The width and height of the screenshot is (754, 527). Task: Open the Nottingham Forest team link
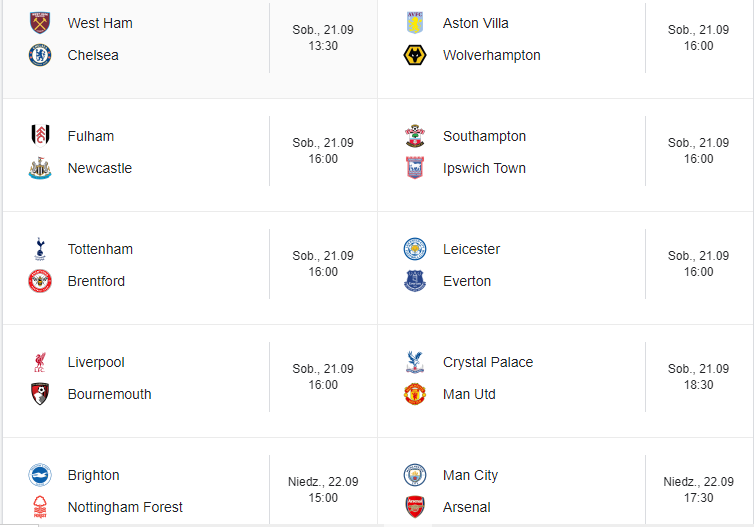[125, 507]
